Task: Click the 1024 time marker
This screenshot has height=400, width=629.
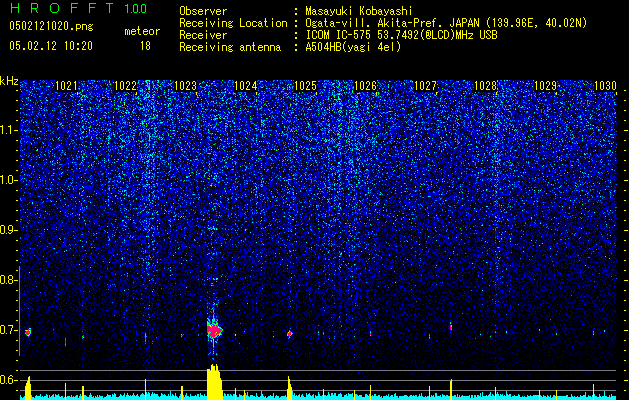Action: [x=246, y=86]
